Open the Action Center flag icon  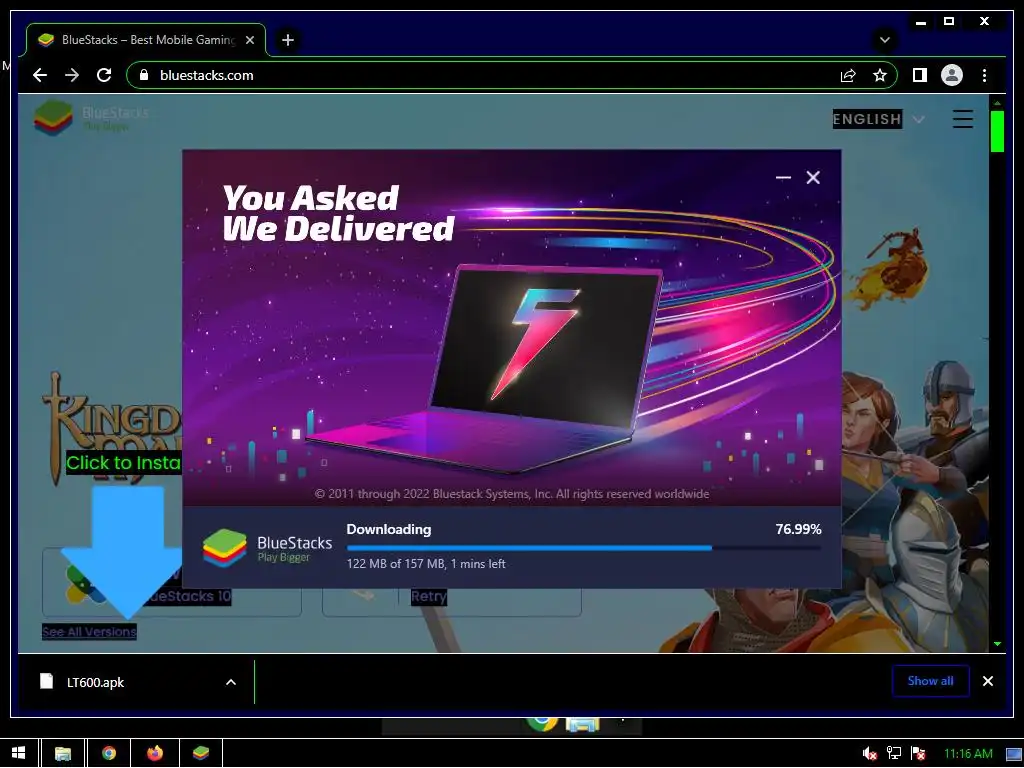(918, 754)
